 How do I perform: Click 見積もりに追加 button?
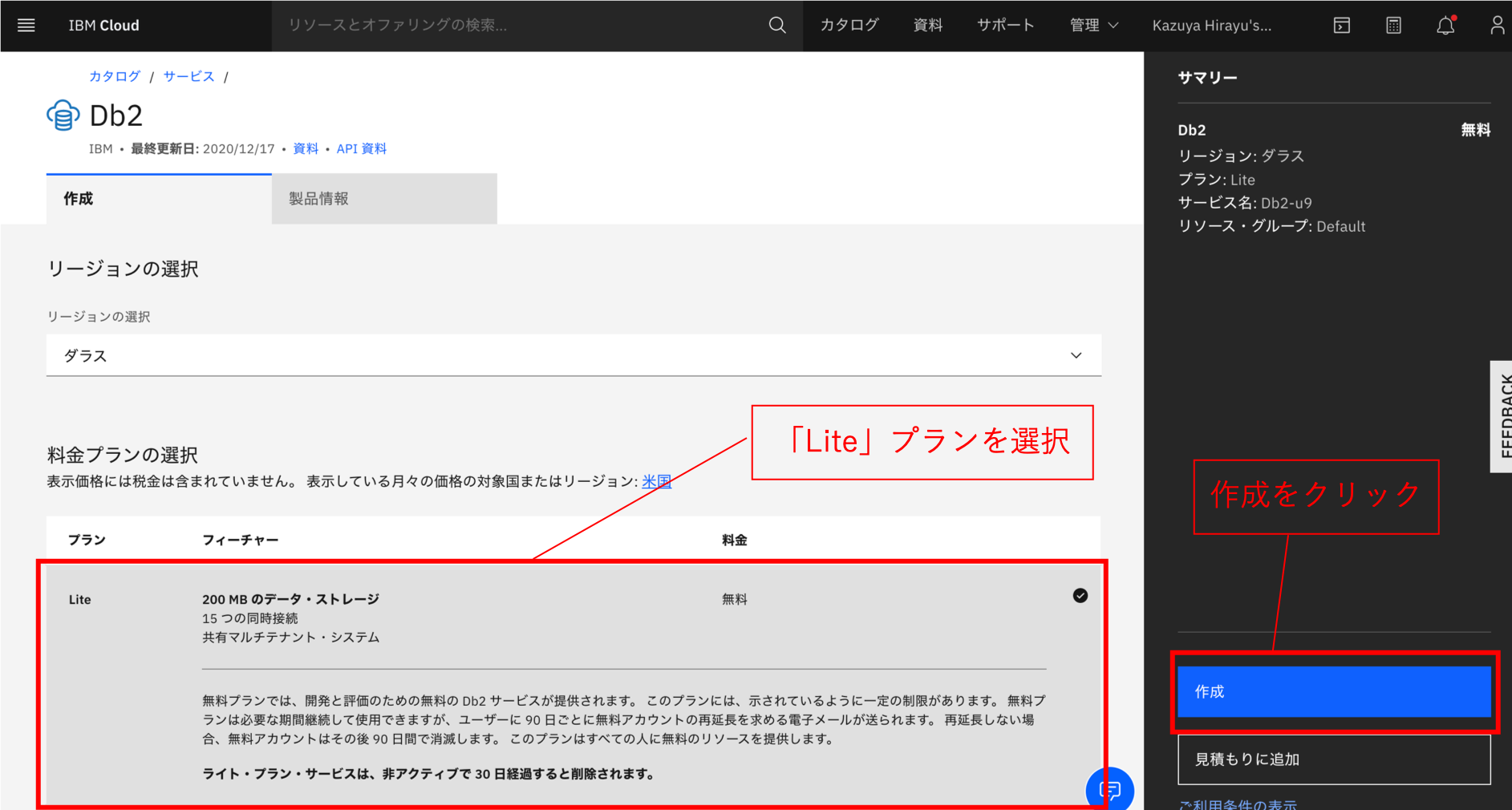[x=1333, y=759]
